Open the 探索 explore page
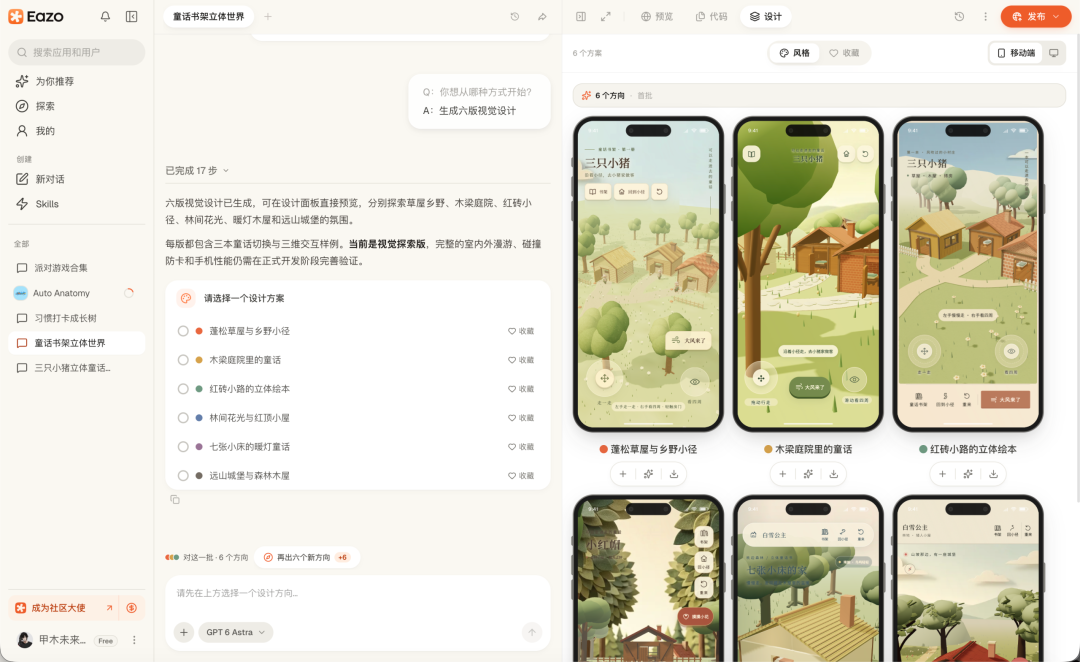Image resolution: width=1080 pixels, height=662 pixels. 35,106
